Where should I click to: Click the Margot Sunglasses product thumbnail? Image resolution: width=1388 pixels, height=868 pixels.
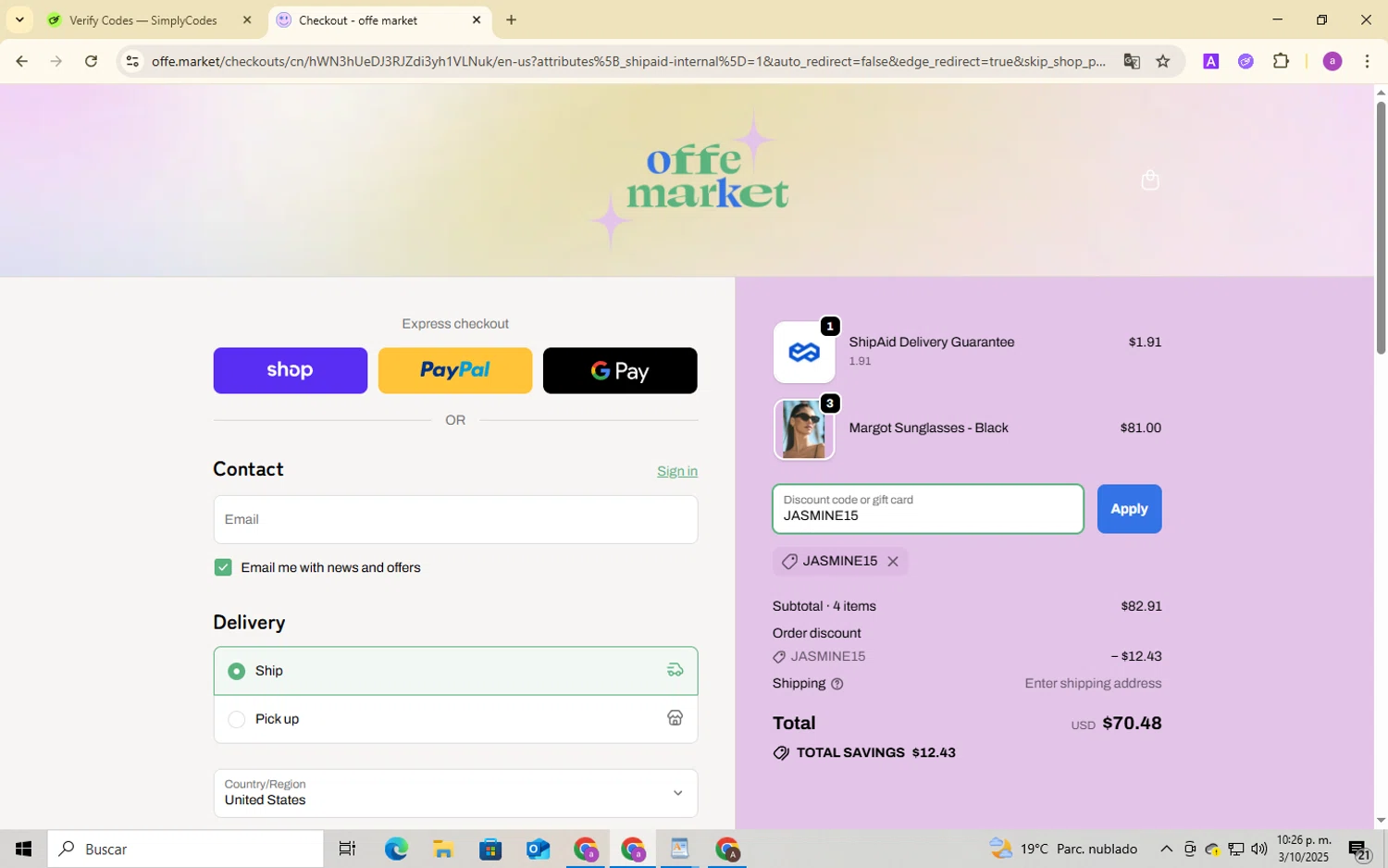click(x=804, y=429)
